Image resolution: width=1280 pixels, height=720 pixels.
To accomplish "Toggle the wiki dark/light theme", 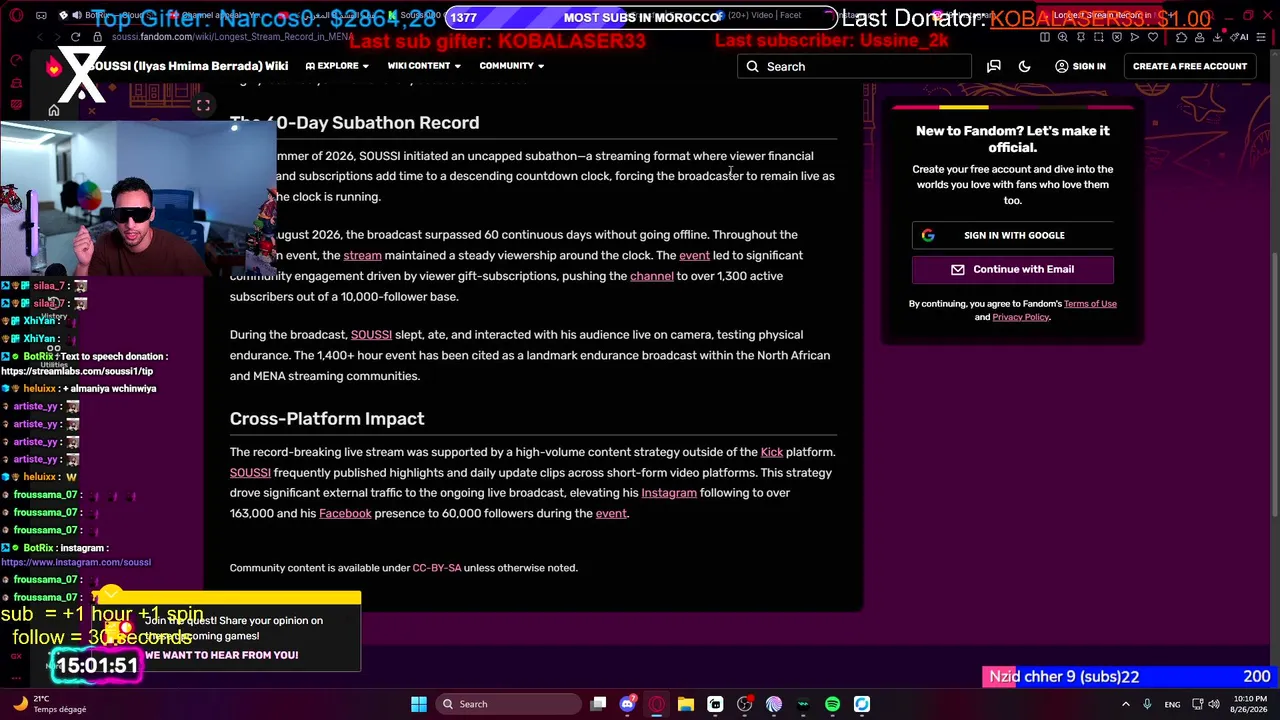I will pyautogui.click(x=1024, y=66).
